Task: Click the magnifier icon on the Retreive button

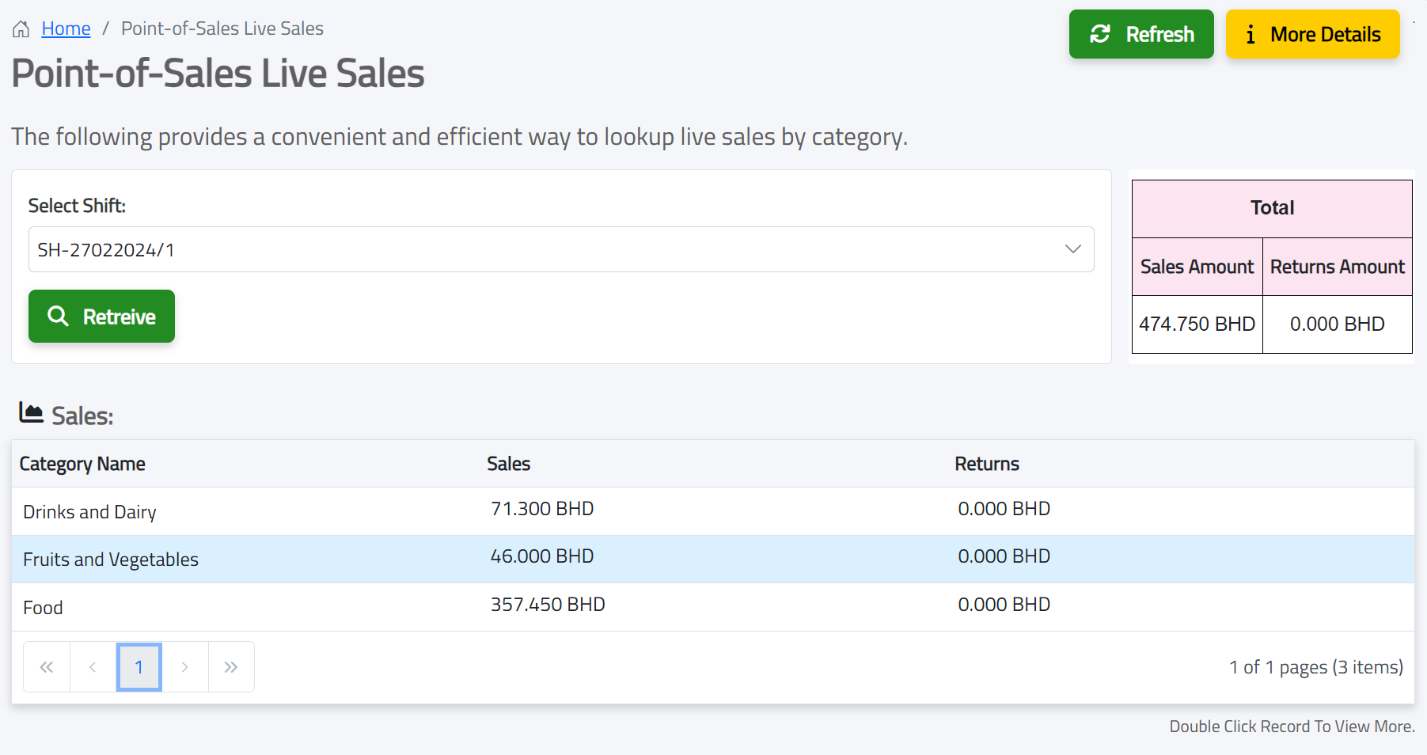Action: pos(58,316)
